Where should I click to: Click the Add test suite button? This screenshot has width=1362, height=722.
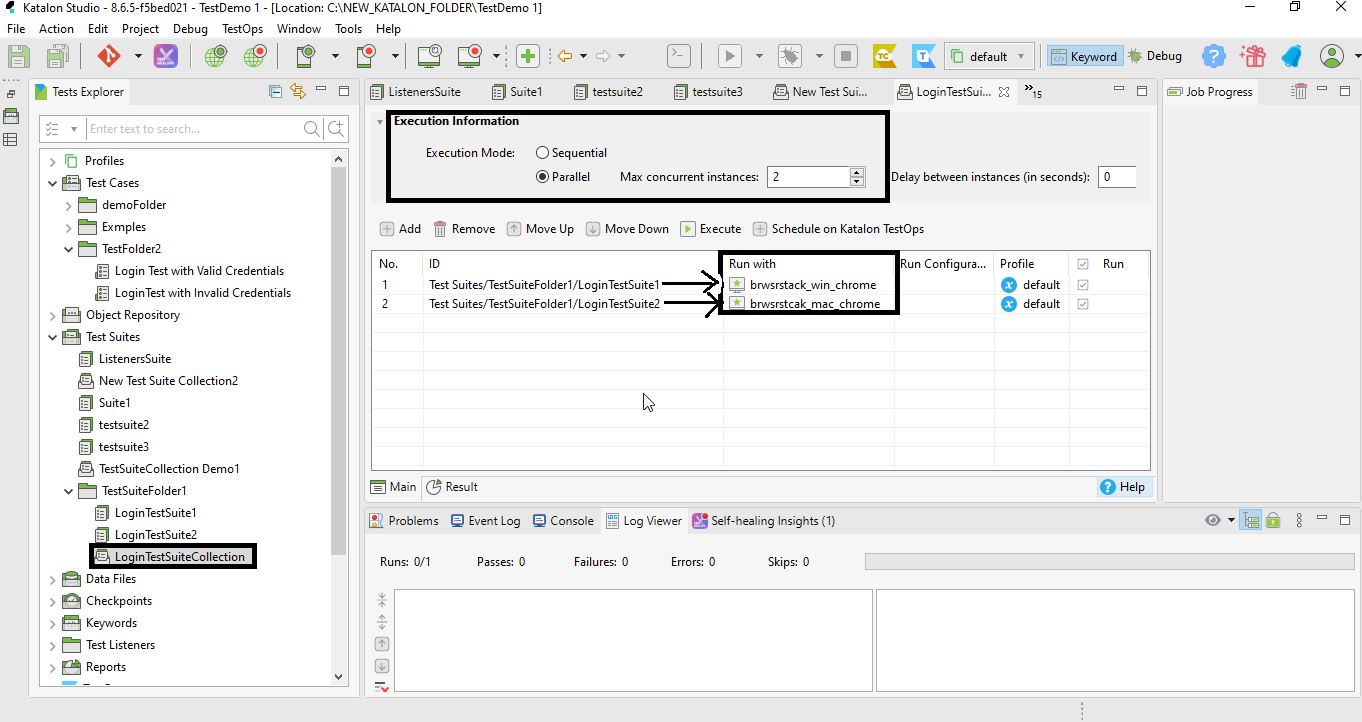point(400,229)
